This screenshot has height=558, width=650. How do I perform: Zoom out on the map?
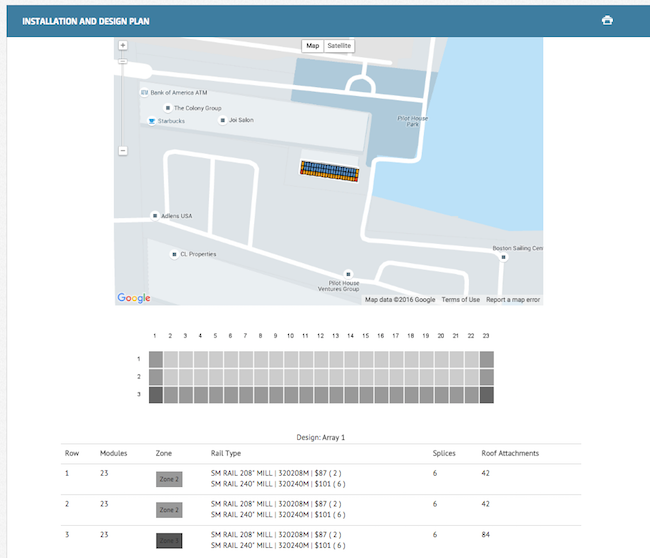click(123, 151)
